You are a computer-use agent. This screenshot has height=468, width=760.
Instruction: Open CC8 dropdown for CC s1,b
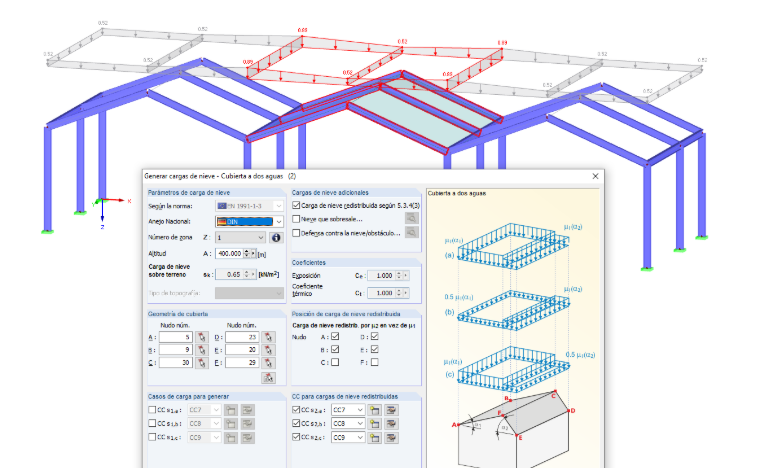pyautogui.click(x=204, y=424)
